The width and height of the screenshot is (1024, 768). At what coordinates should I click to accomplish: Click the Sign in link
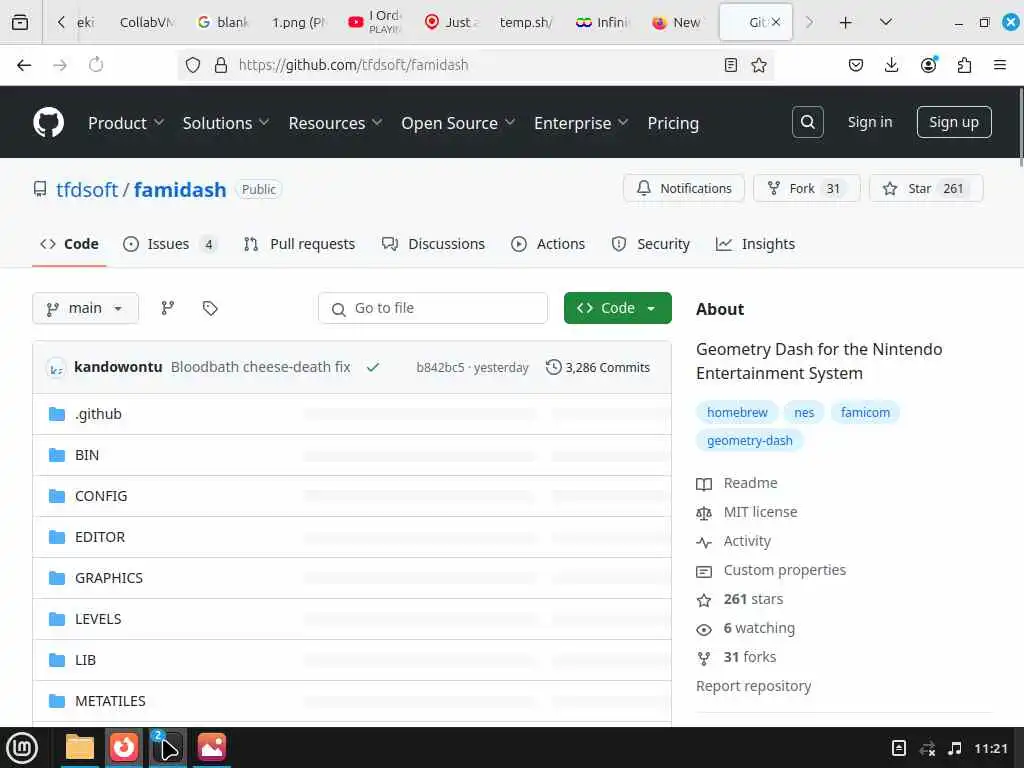869,122
